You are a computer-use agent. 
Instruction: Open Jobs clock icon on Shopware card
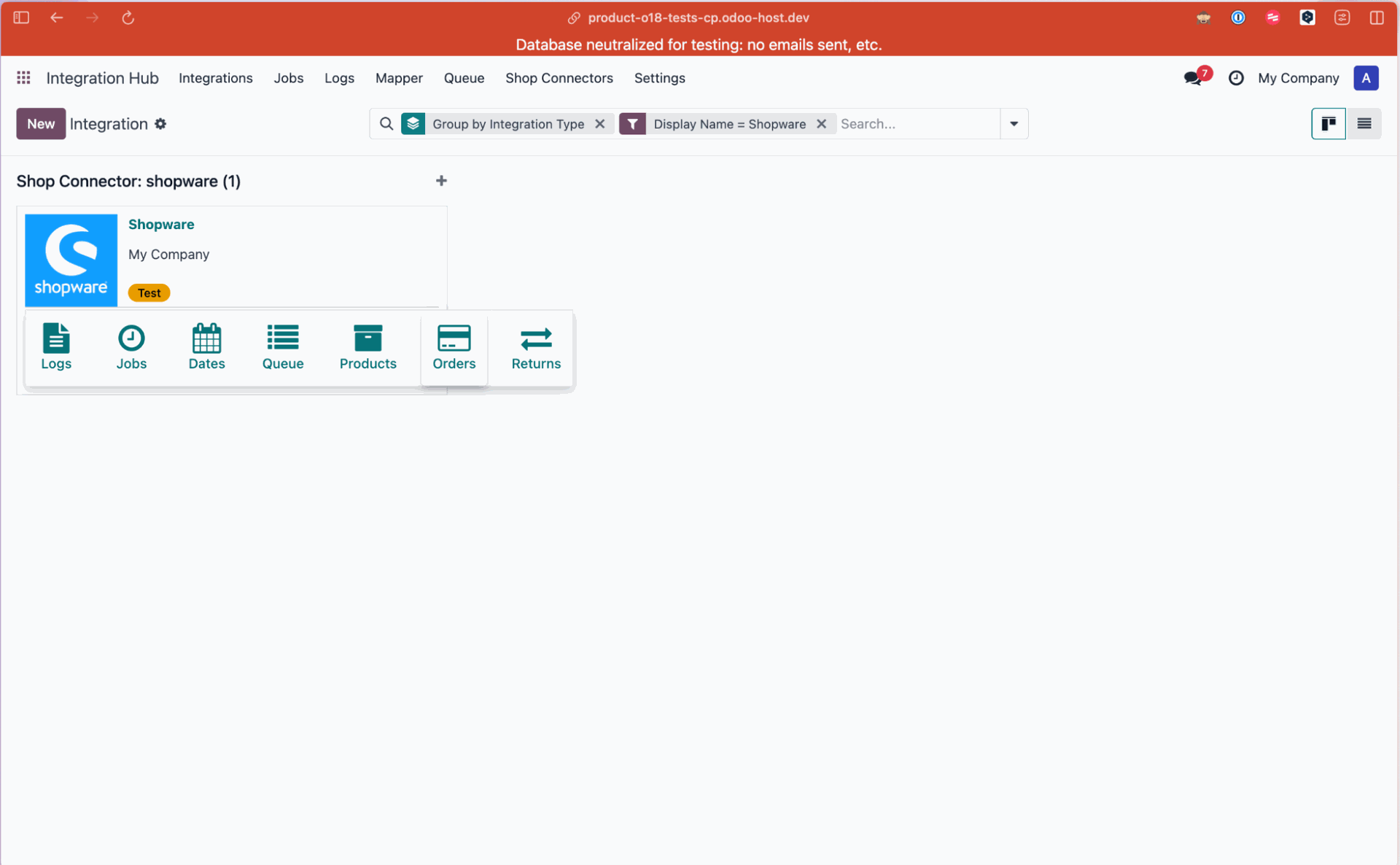tap(131, 347)
